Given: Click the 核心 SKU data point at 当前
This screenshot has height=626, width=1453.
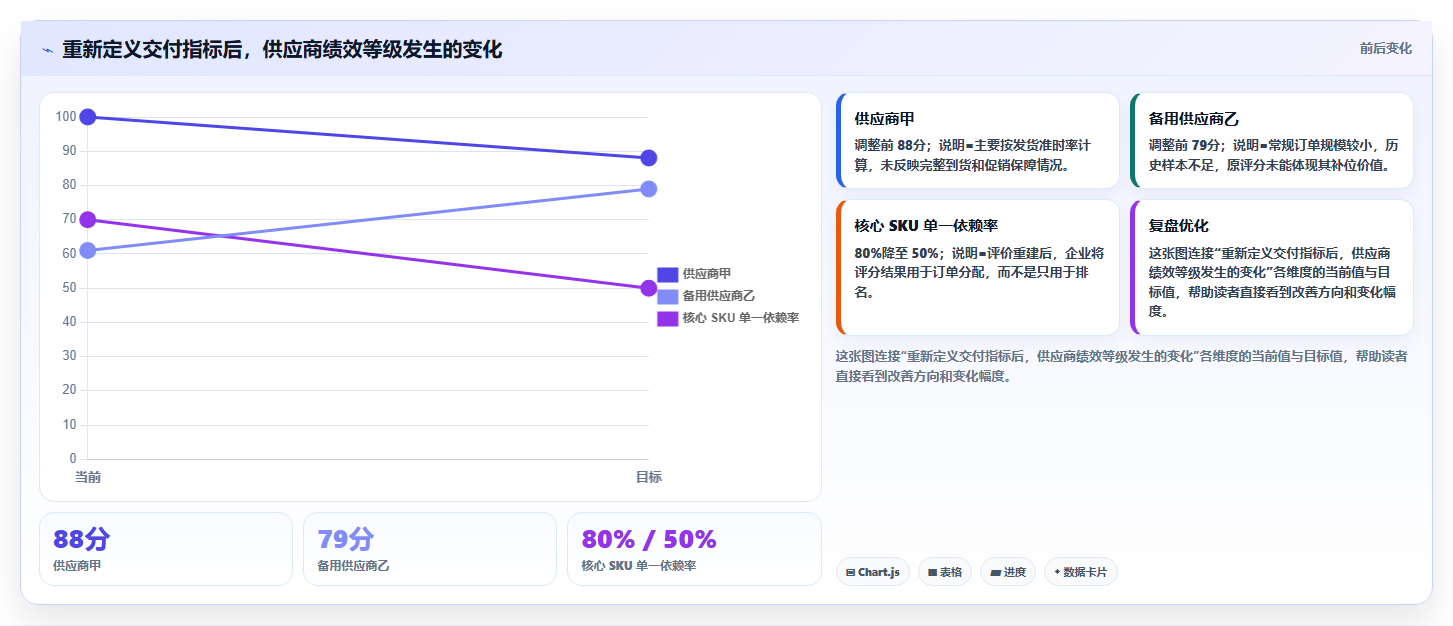Looking at the screenshot, I should click(88, 220).
